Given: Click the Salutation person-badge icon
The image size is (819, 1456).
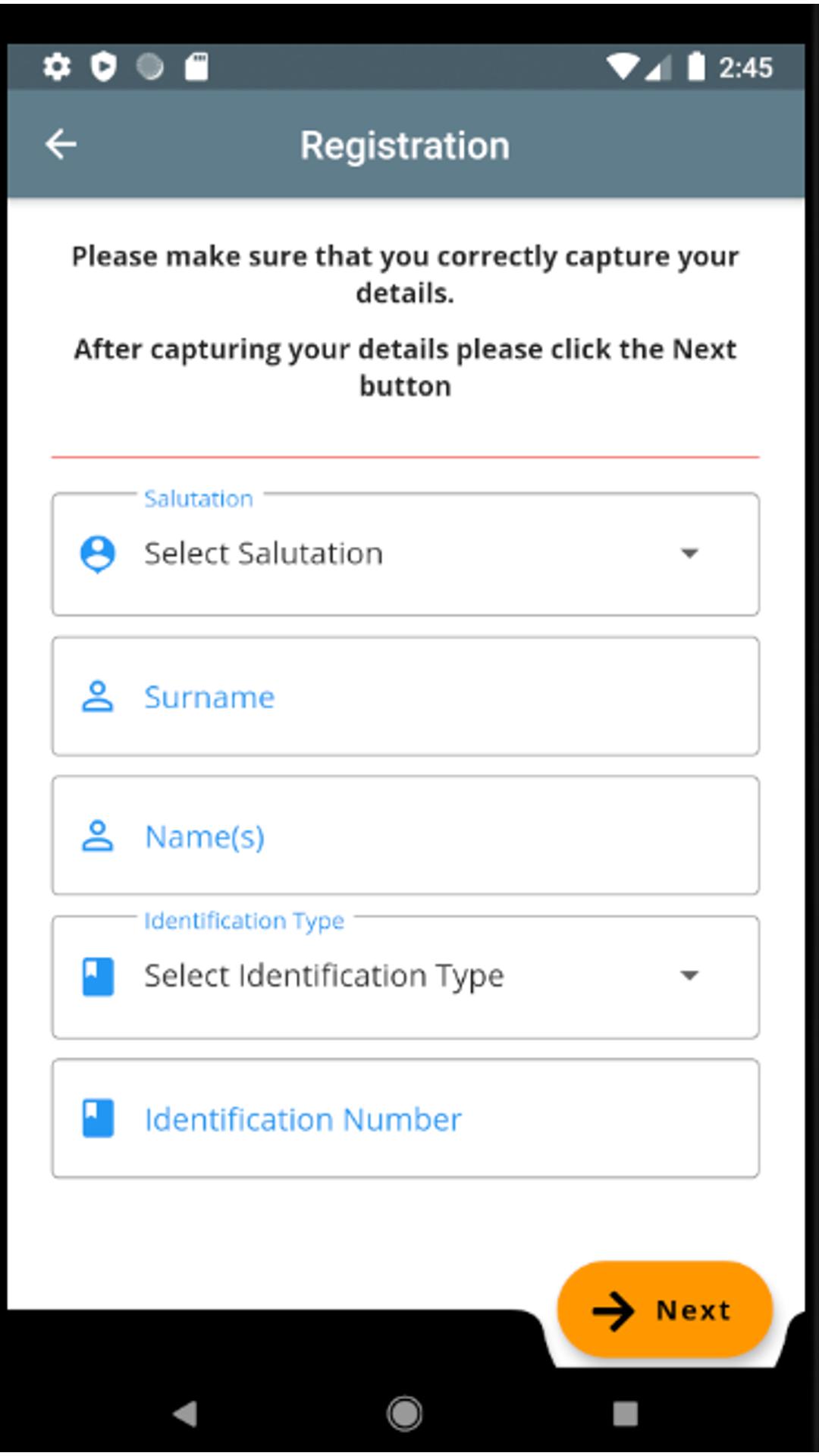Looking at the screenshot, I should (98, 554).
